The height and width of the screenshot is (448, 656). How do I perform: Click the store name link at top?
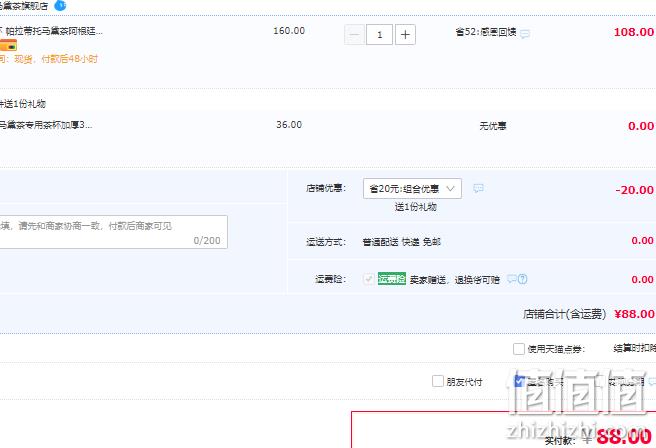coord(24,6)
